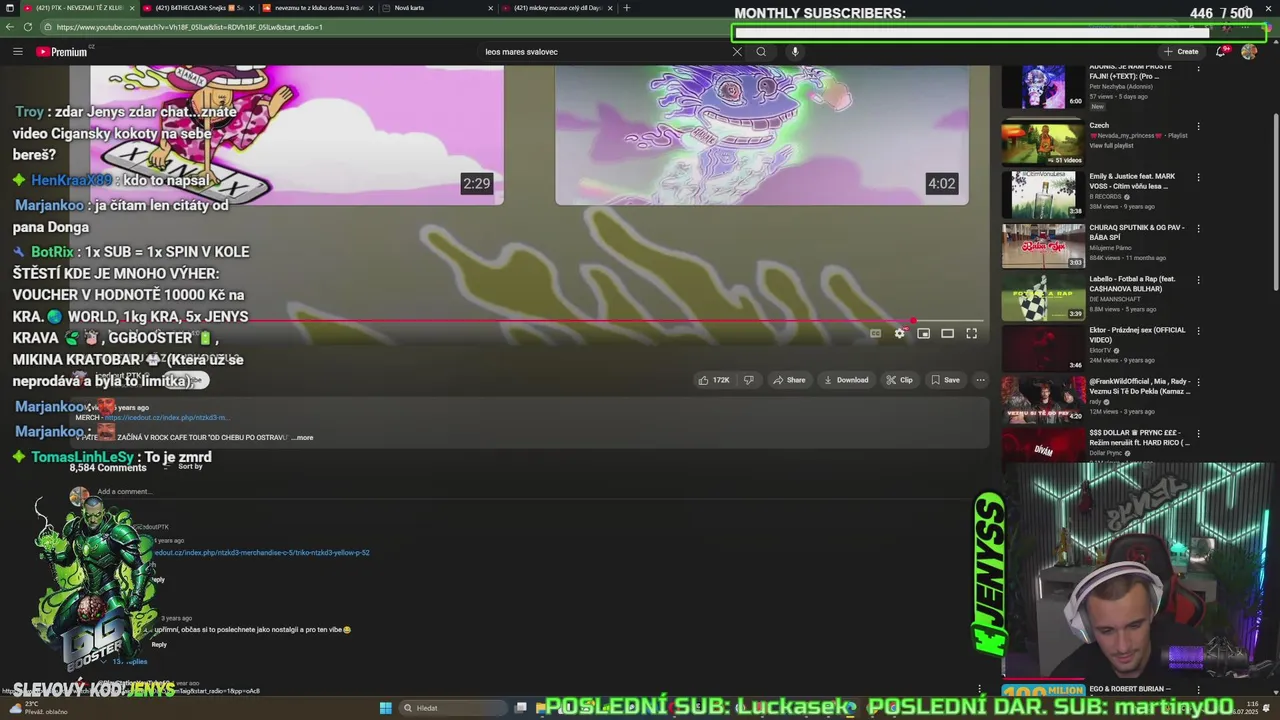Open the Windows Start menu
Screen dimensions: 1280x720
pos(385,708)
